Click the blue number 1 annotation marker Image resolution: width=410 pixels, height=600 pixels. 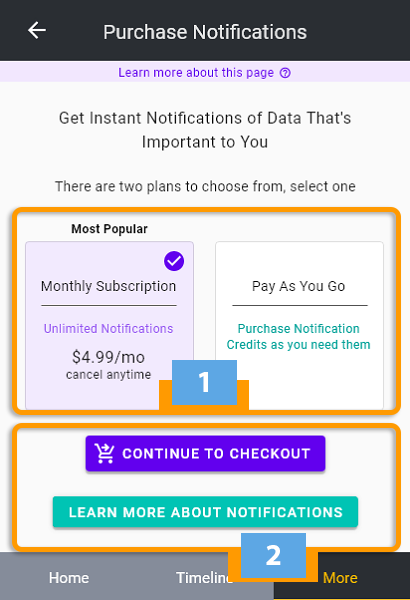(x=204, y=382)
